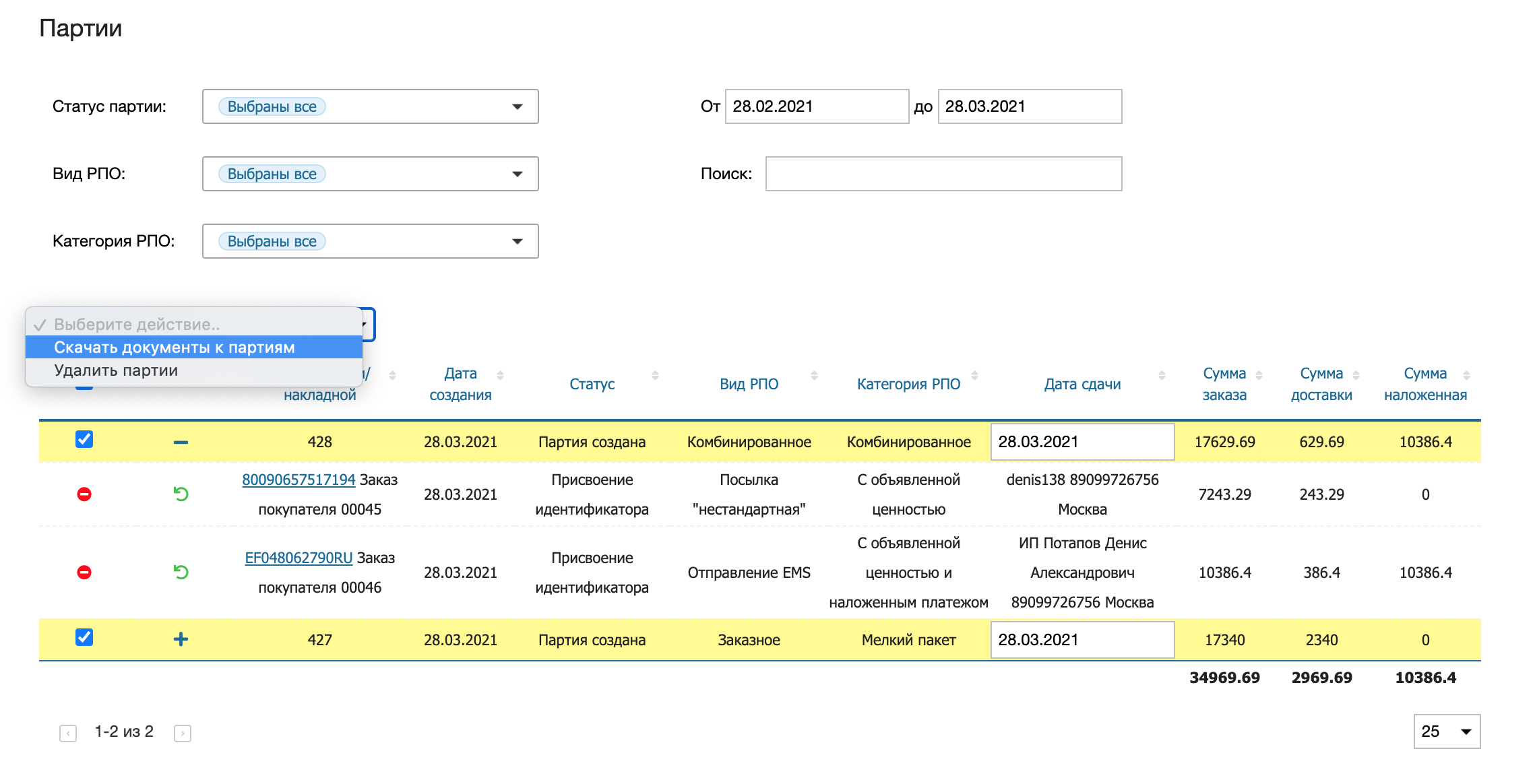This screenshot has width=1535, height=784.
Task: Click red remove icon for order 00046
Action: (x=84, y=573)
